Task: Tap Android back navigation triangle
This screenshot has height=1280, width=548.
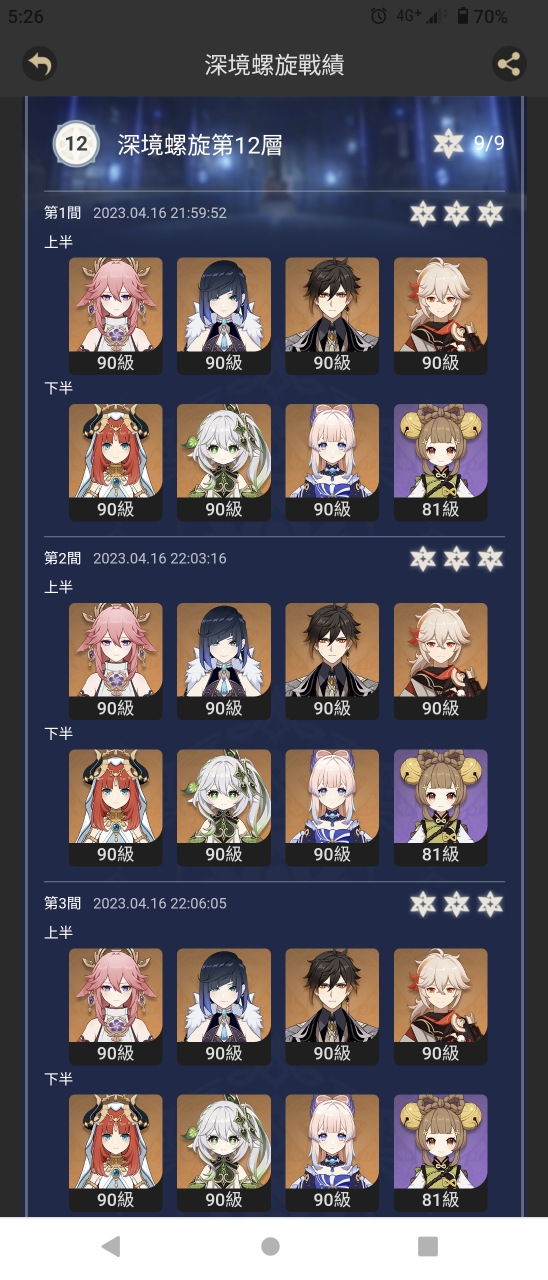Action: coord(111,1246)
